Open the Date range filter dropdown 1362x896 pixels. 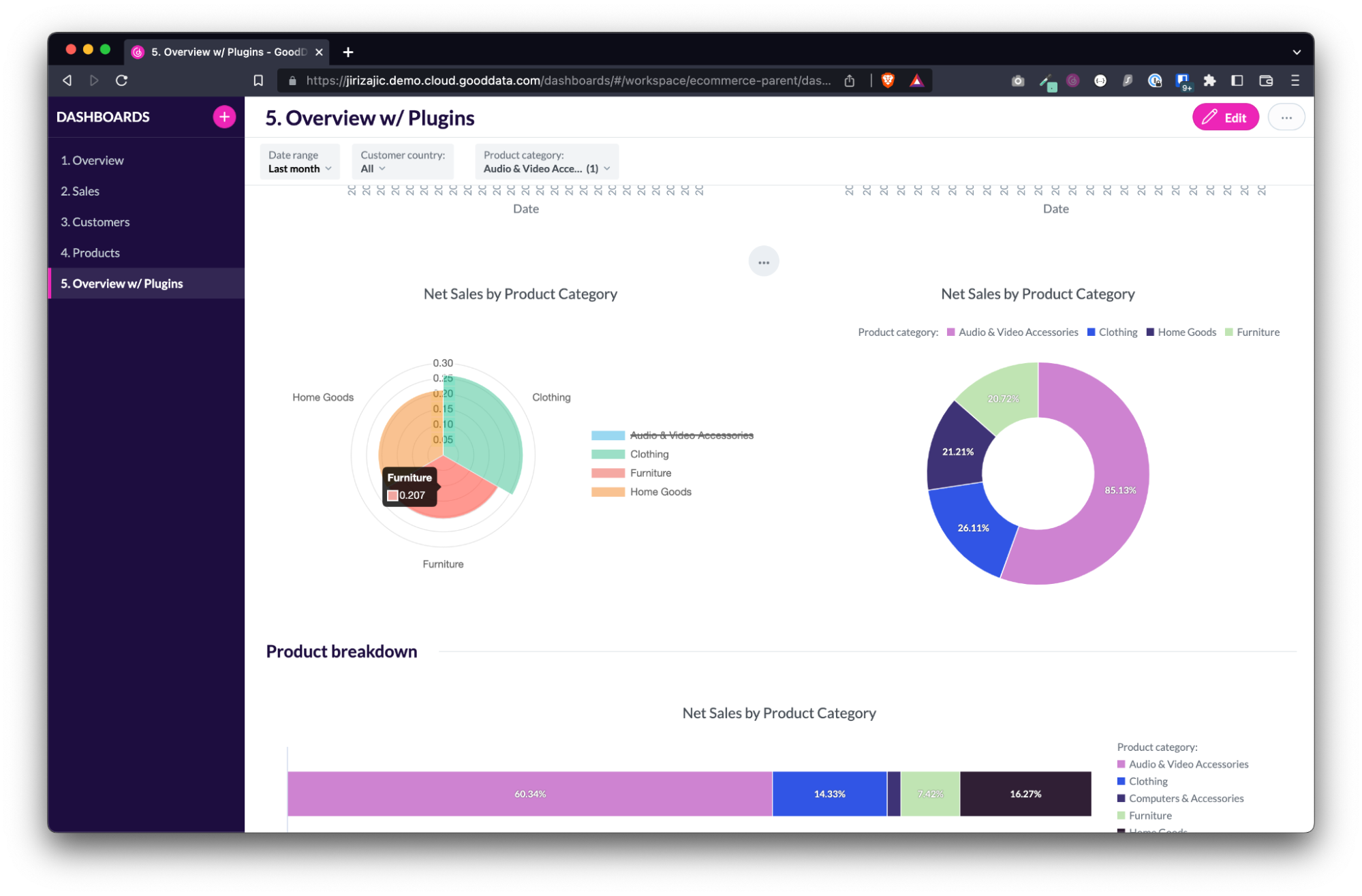click(300, 162)
